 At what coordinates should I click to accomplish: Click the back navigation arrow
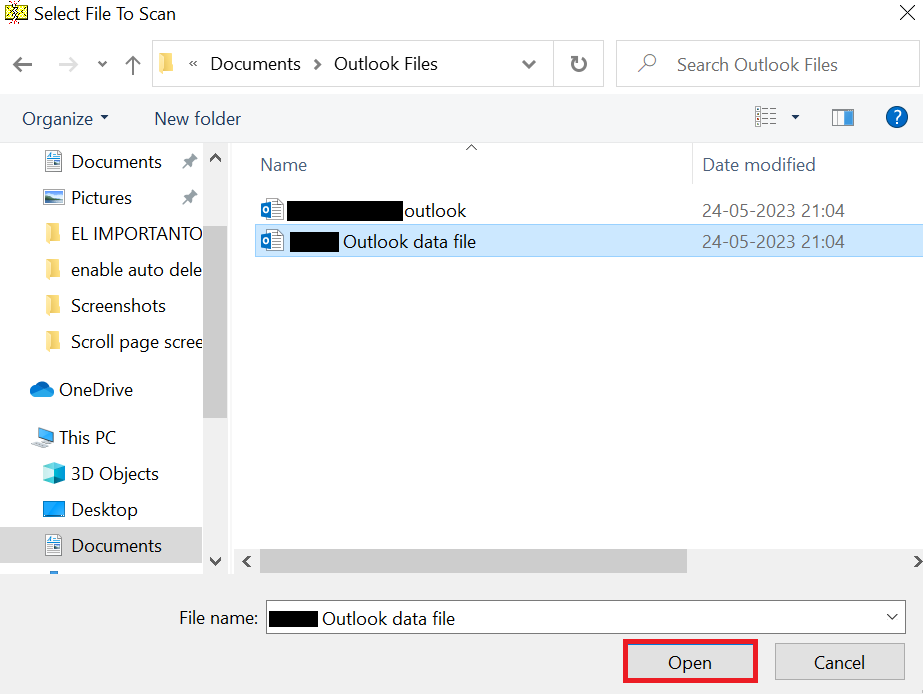pyautogui.click(x=22, y=64)
